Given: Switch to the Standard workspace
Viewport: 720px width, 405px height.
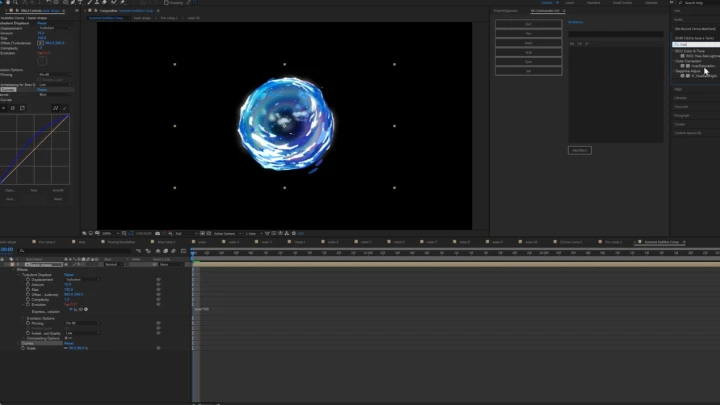Looking at the screenshot, I should 593,3.
